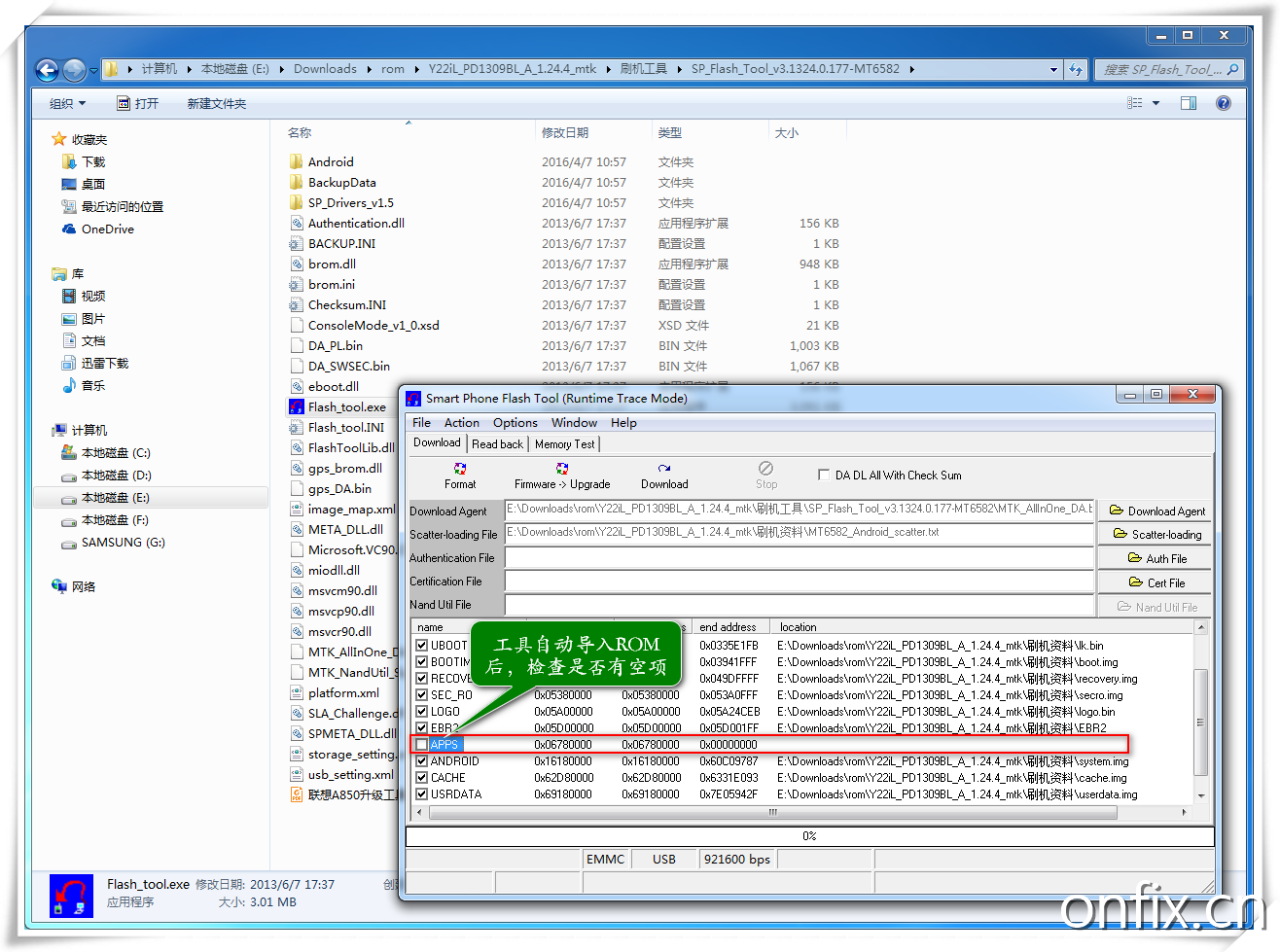Screen dimensions: 1280x952
Task: Uncheck the USERDATA partition checkbox
Action: tap(422, 794)
